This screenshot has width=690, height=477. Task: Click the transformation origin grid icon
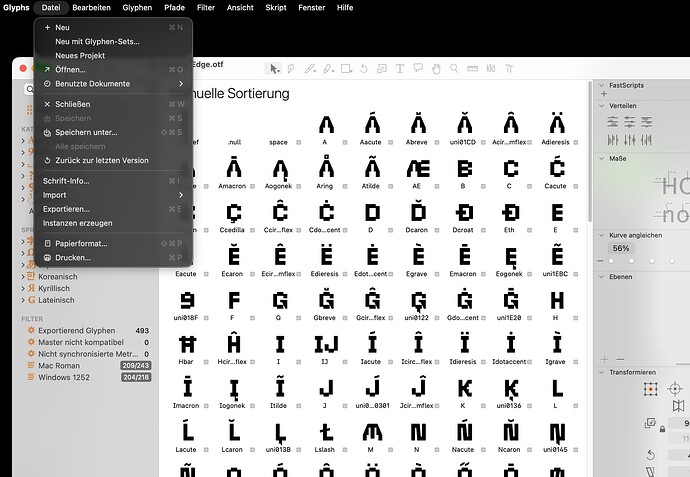(x=650, y=388)
